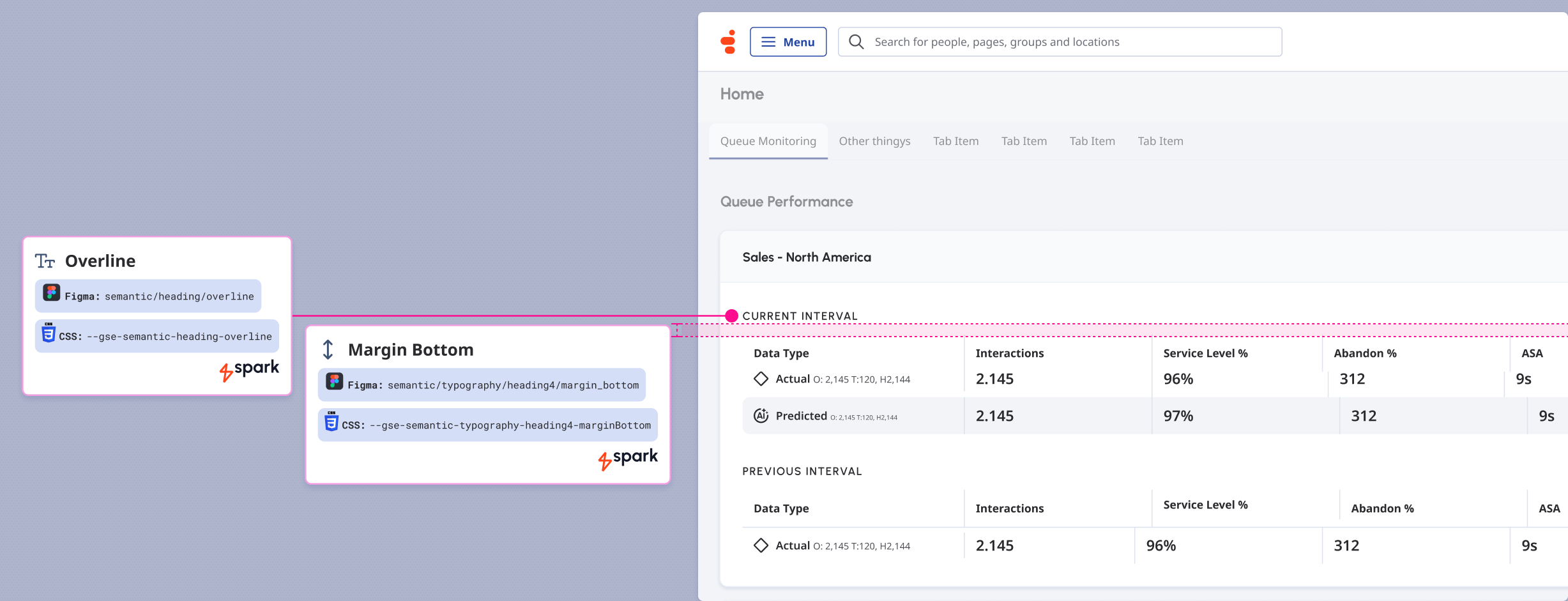This screenshot has width=1568, height=601.
Task: Click the orange app logo beside Menu
Action: click(x=728, y=42)
